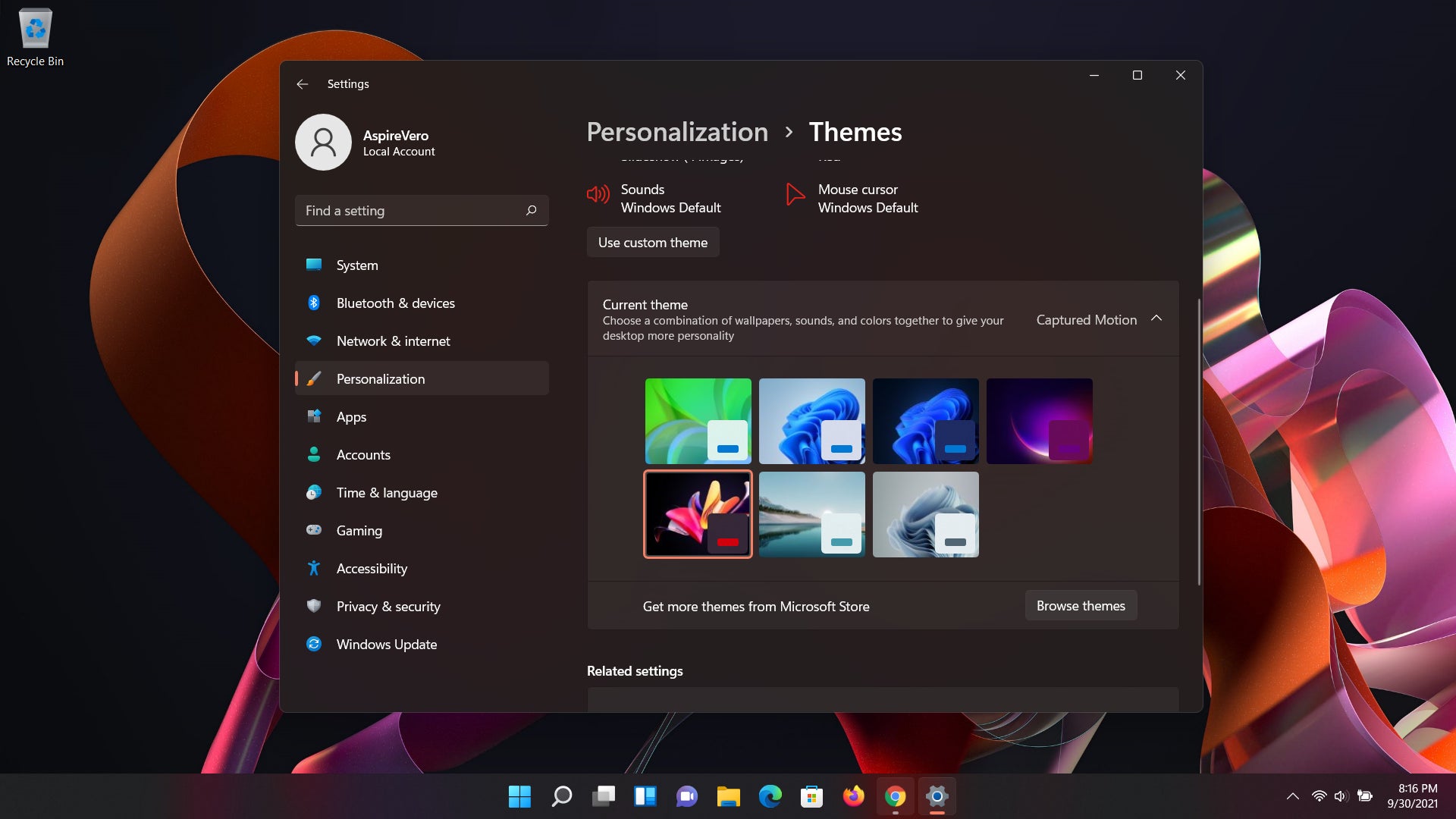Image resolution: width=1456 pixels, height=819 pixels.
Task: Open Accounts settings page
Action: [422, 454]
